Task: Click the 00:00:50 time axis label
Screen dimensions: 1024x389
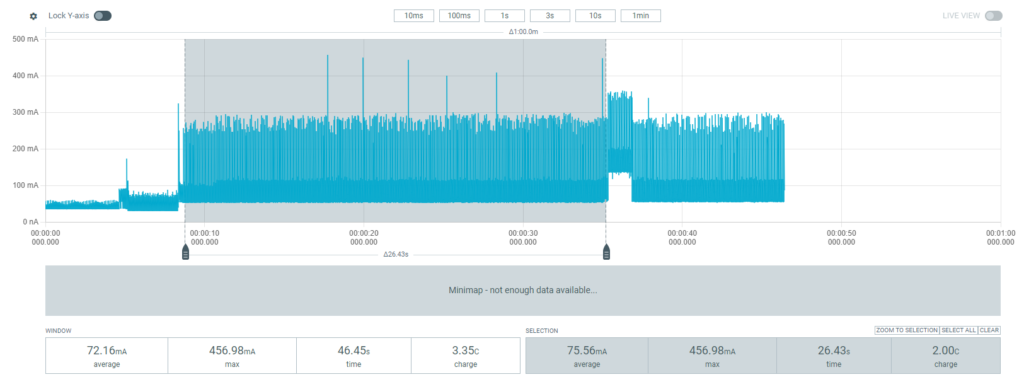Action: point(841,238)
